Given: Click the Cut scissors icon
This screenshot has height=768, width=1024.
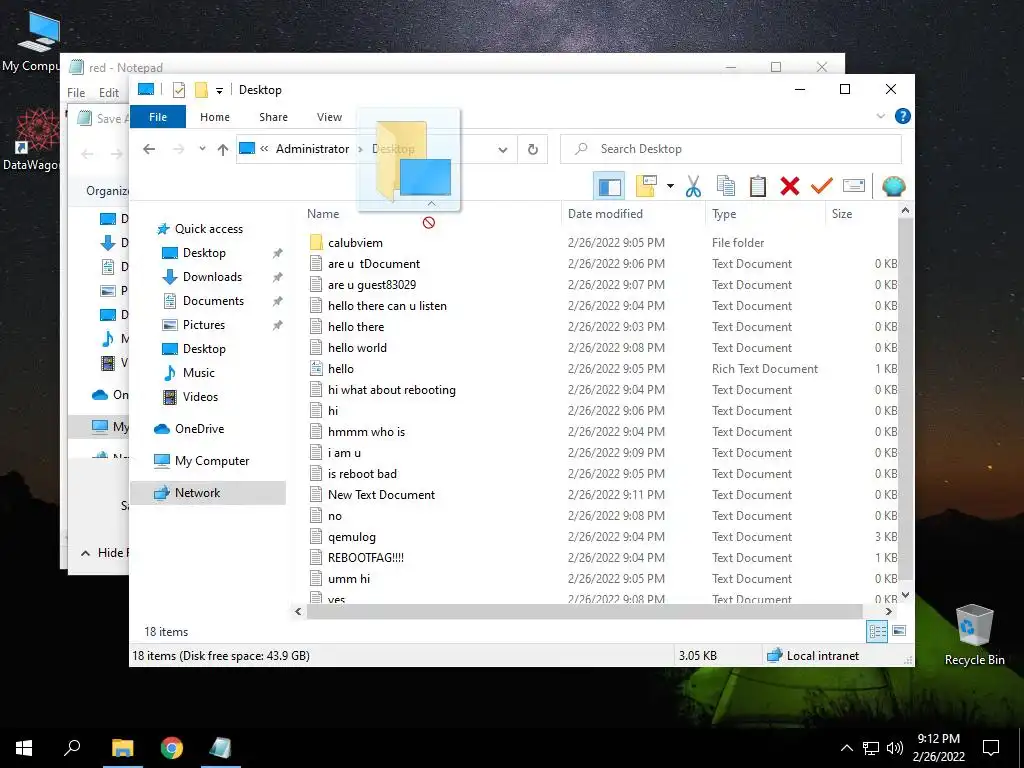Looking at the screenshot, I should [x=693, y=187].
